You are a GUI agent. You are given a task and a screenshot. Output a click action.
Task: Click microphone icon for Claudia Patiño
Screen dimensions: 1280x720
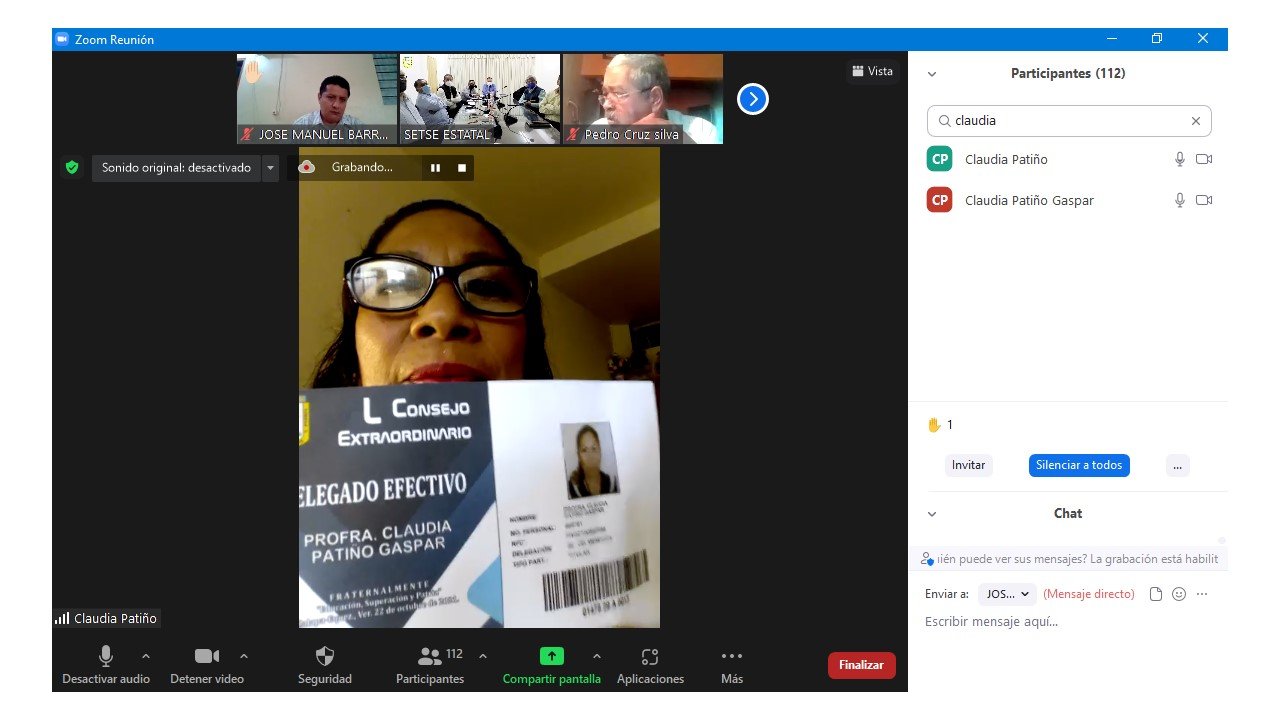[x=1180, y=159]
